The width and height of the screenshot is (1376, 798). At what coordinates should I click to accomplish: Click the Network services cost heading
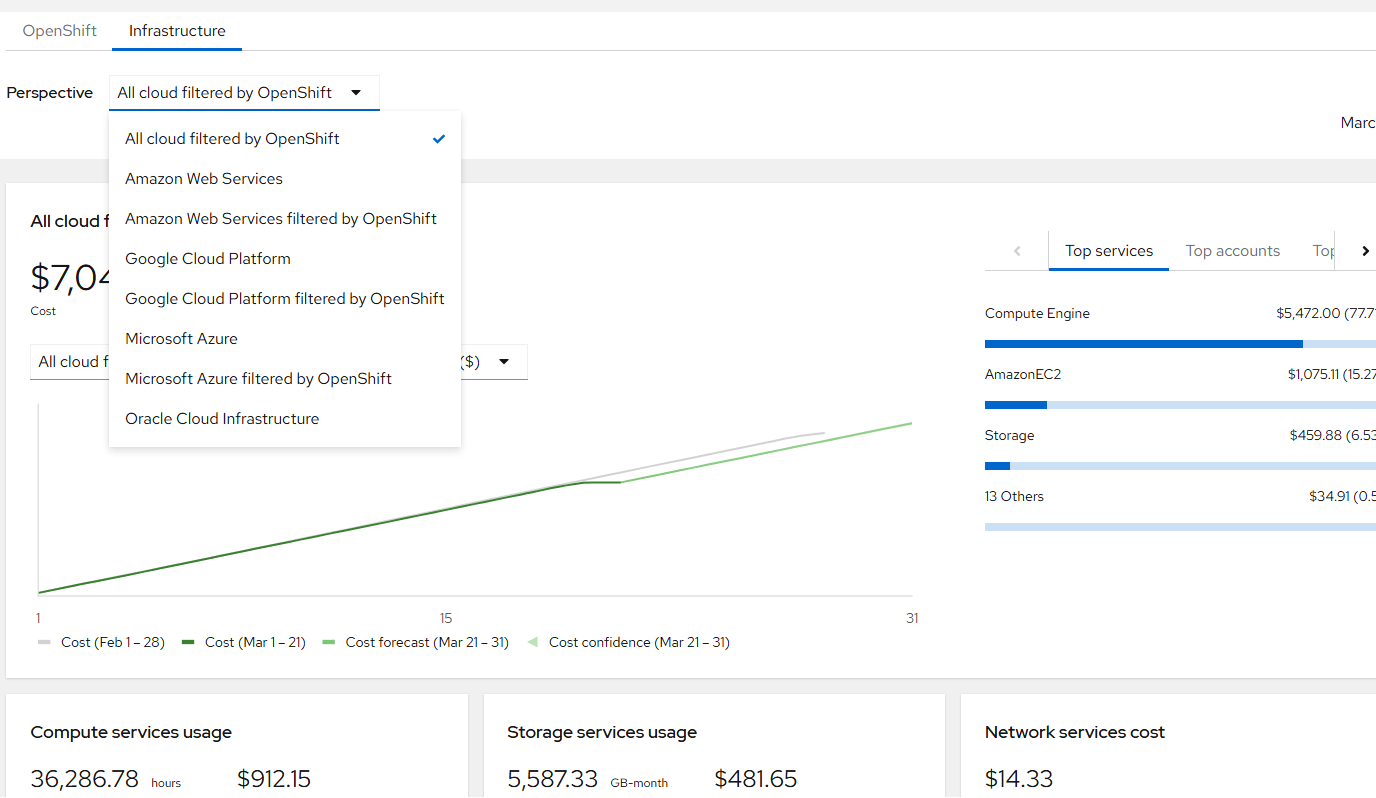(x=1075, y=733)
